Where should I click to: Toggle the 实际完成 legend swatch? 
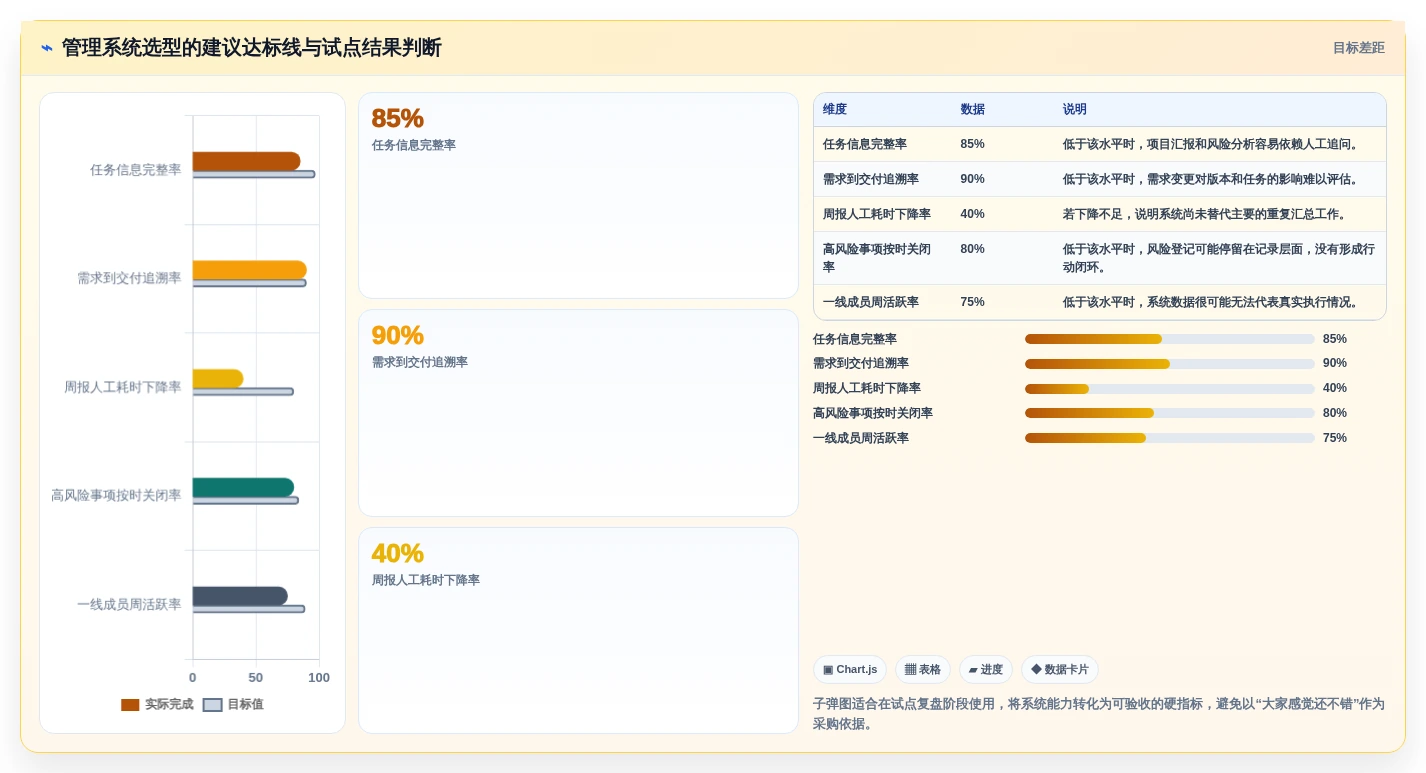[x=130, y=705]
